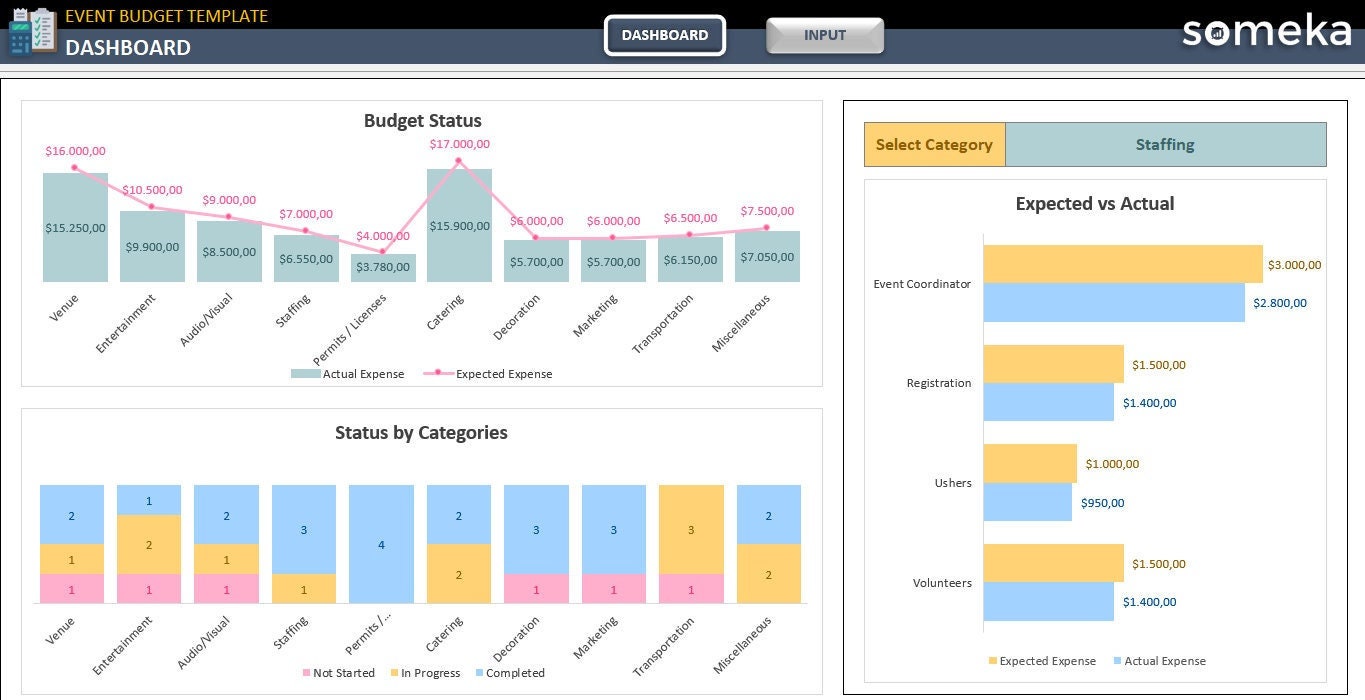1365x700 pixels.
Task: Select the Budget Status chart title
Action: point(422,121)
